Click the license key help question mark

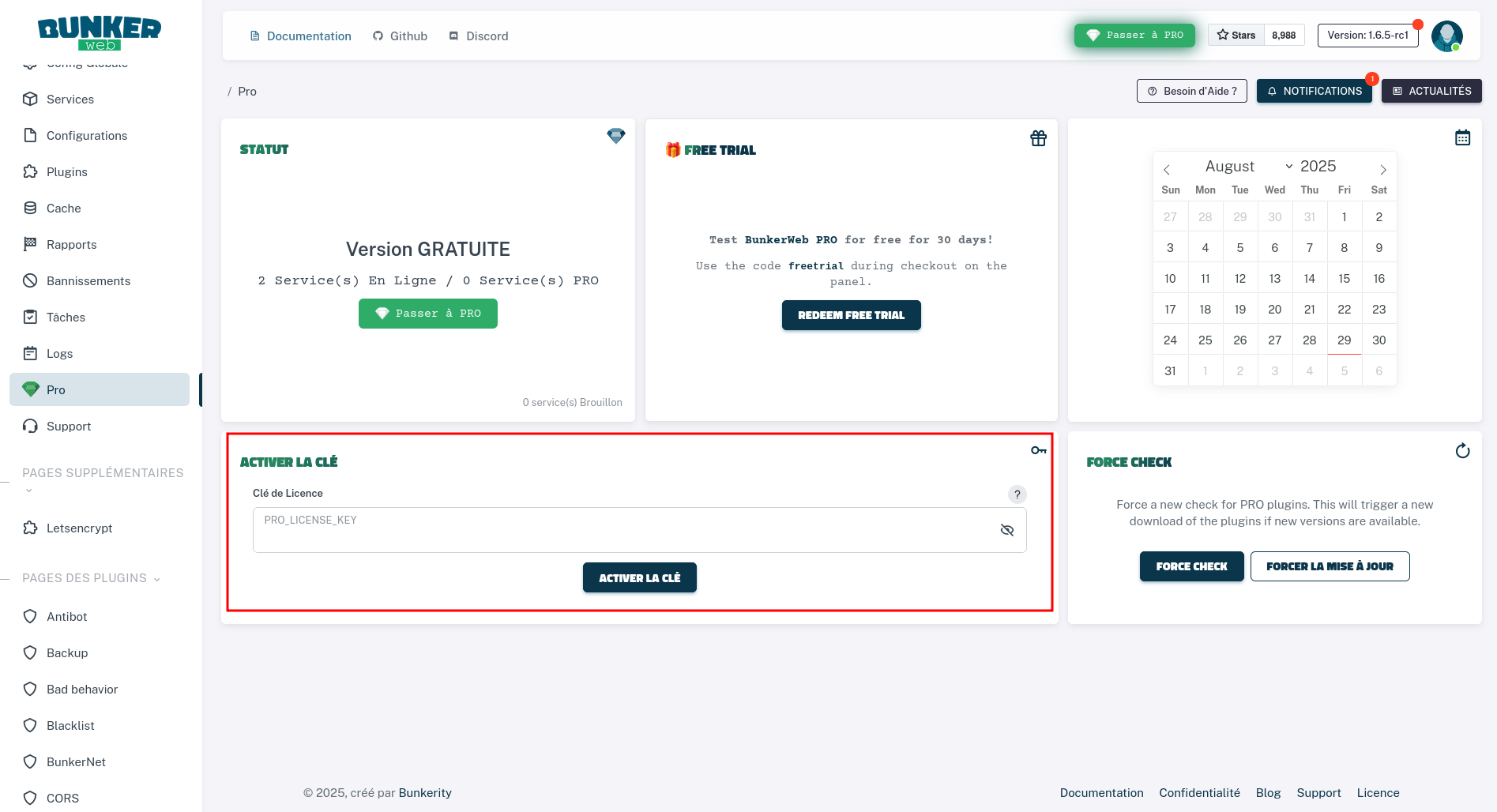coord(1017,494)
